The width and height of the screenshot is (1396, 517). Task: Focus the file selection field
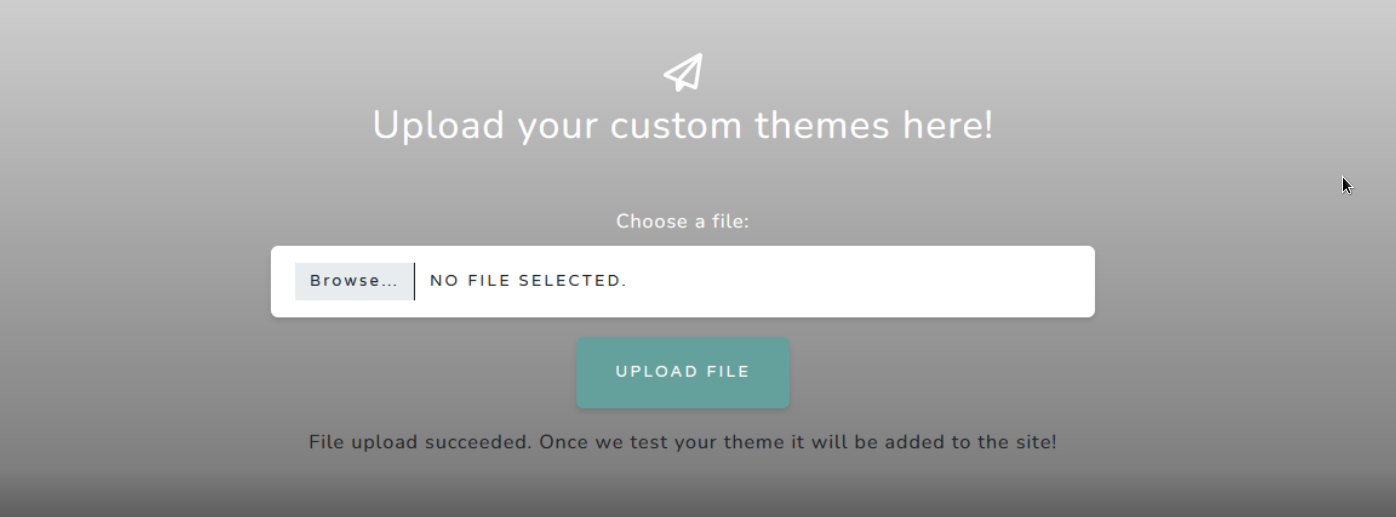point(682,282)
